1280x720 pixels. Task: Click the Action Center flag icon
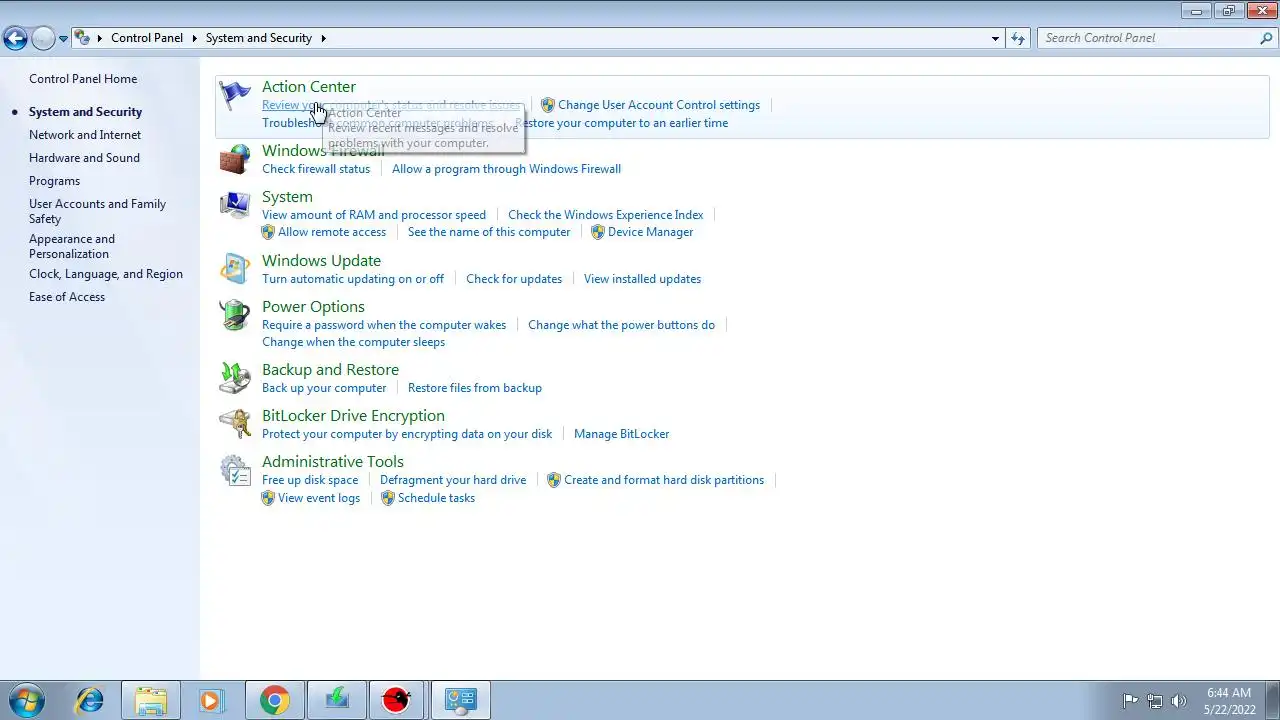[x=235, y=96]
